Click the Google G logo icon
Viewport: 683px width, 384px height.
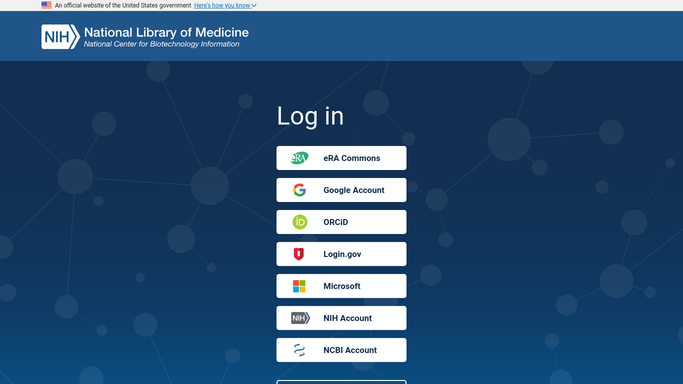click(x=299, y=190)
